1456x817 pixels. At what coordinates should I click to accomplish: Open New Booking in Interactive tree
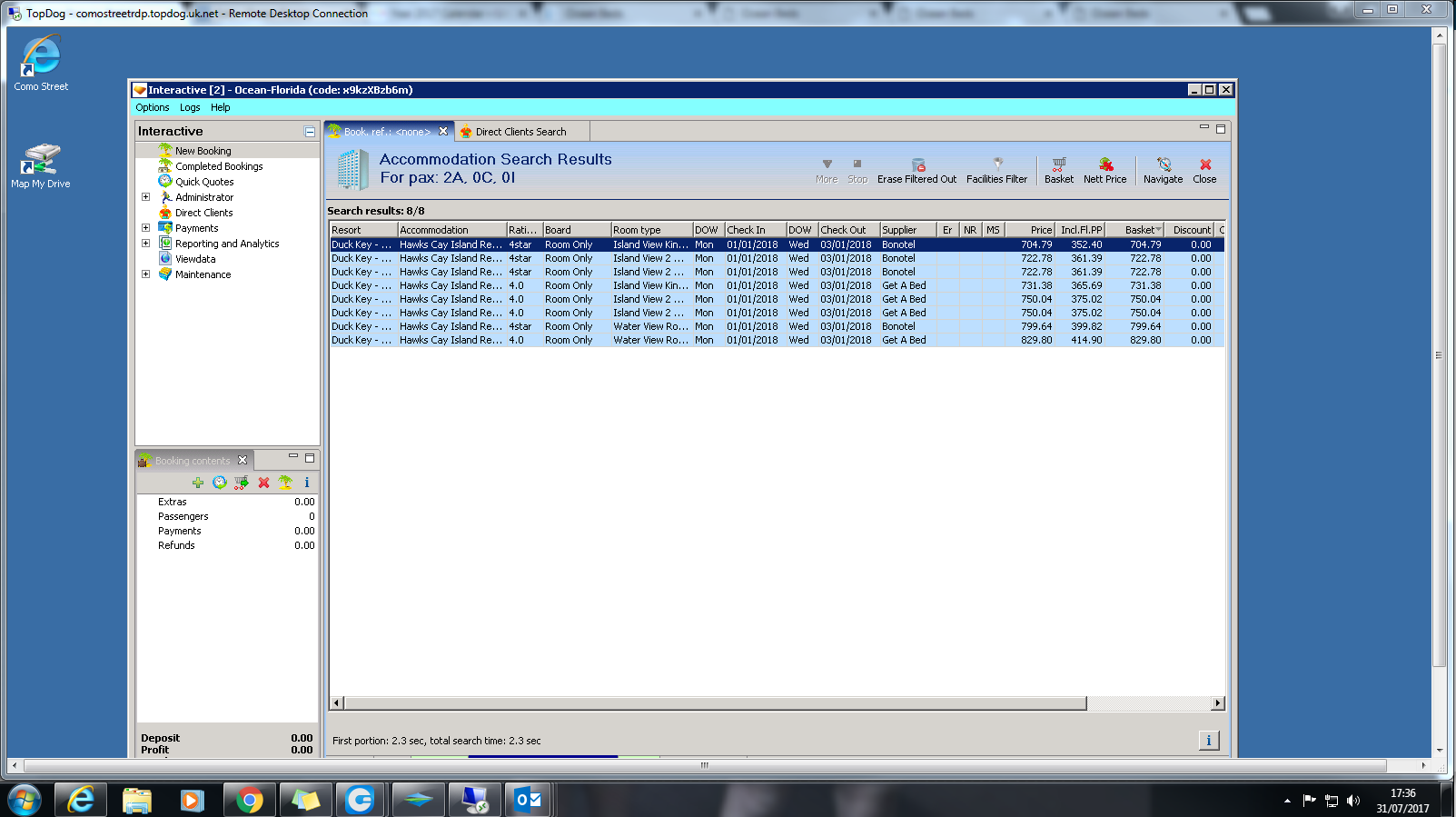coord(203,151)
